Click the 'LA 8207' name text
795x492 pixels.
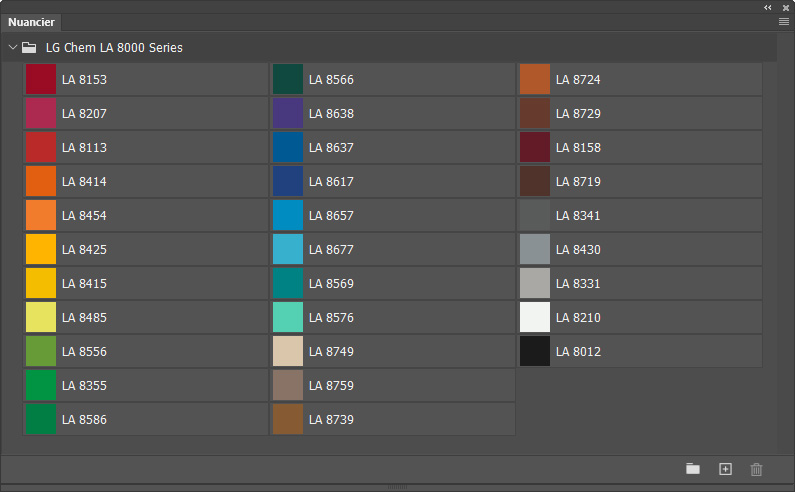pyautogui.click(x=84, y=114)
